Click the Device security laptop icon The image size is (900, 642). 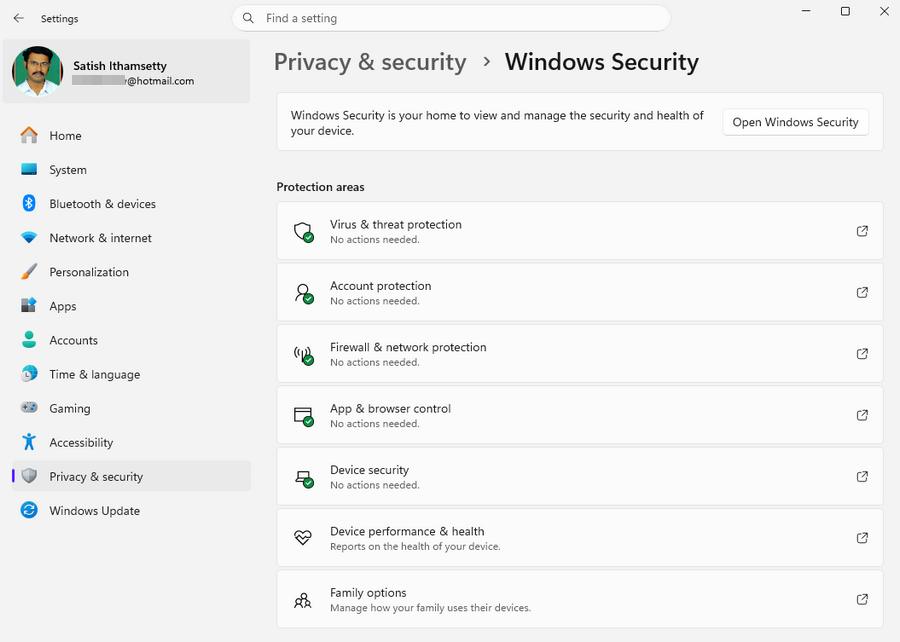pos(304,478)
